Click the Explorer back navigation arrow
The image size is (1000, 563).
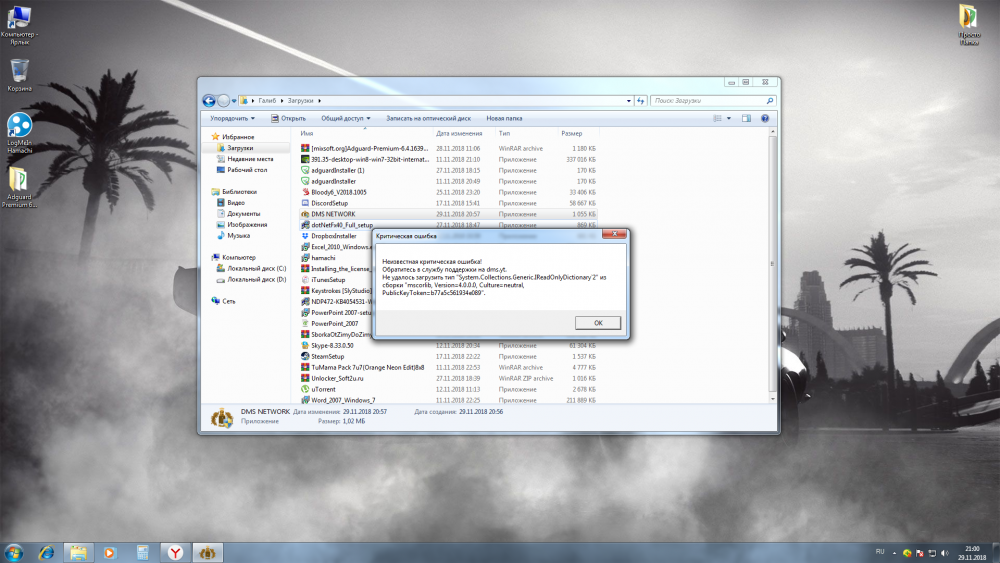(x=209, y=100)
